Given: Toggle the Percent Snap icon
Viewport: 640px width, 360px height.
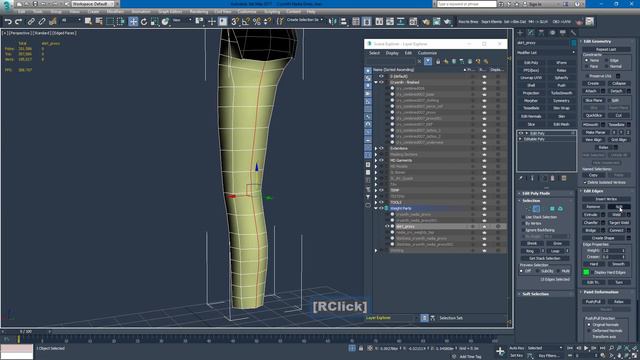Looking at the screenshot, I should coord(256,21).
